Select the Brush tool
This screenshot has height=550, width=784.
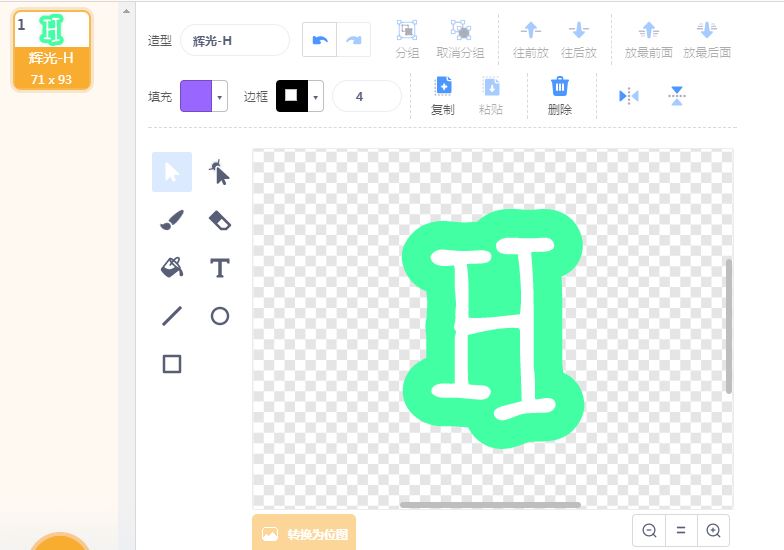pyautogui.click(x=172, y=220)
